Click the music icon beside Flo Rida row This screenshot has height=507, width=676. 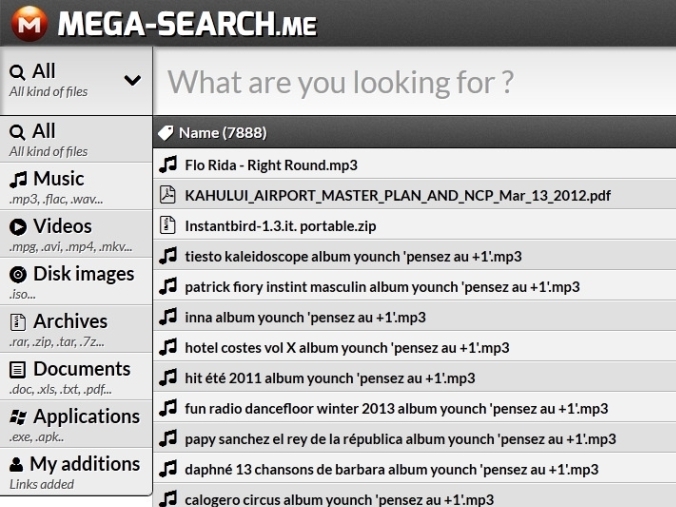168,164
